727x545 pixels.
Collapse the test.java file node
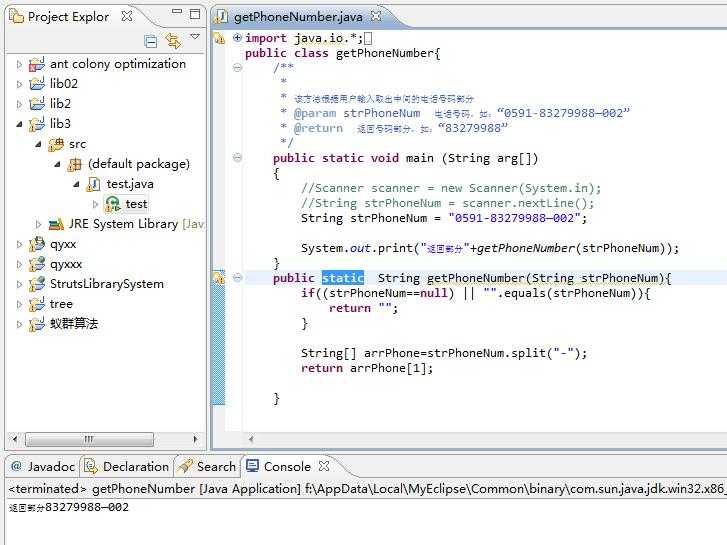[76, 184]
